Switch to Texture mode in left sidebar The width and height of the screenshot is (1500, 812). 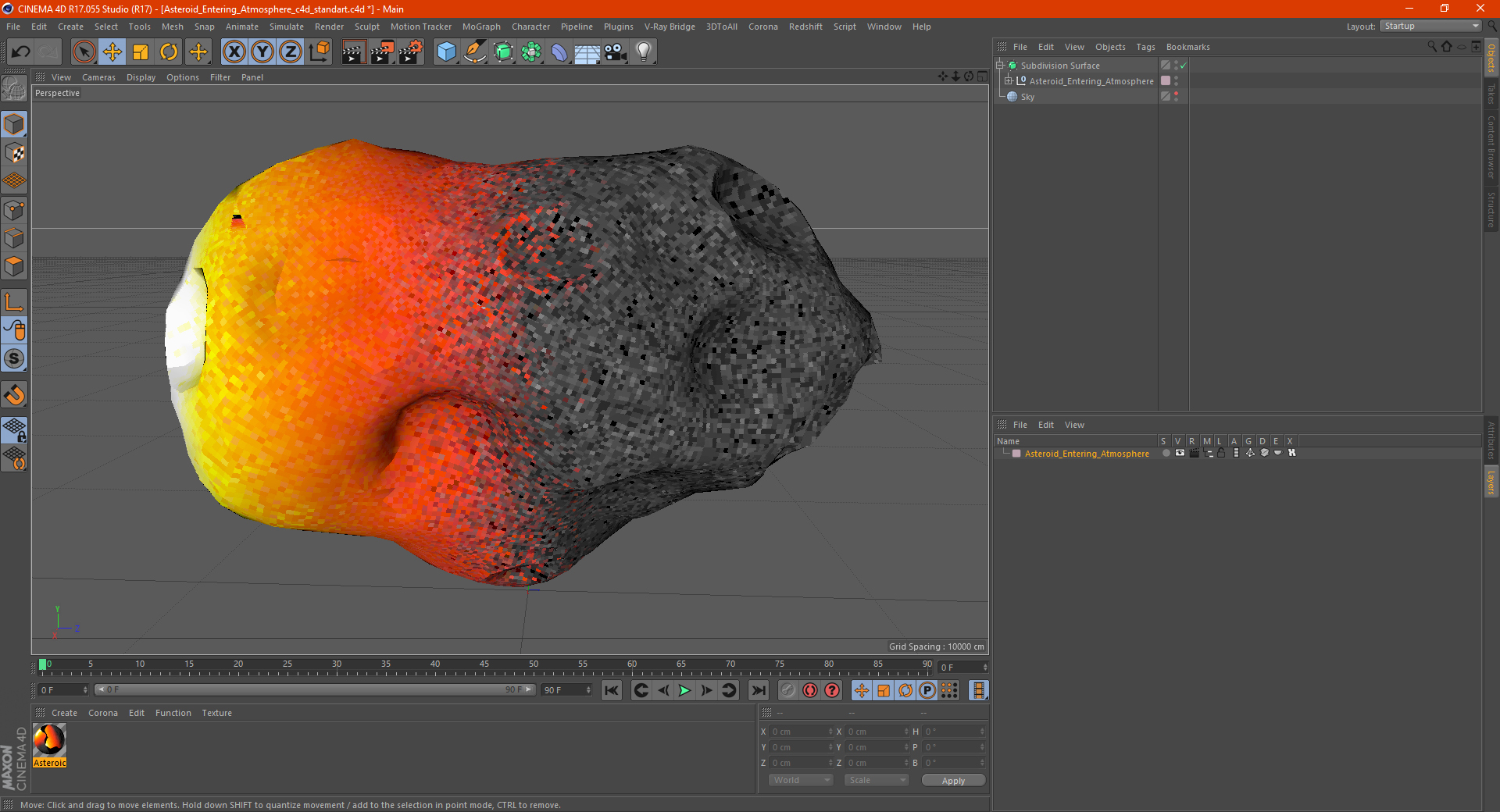pos(14,153)
